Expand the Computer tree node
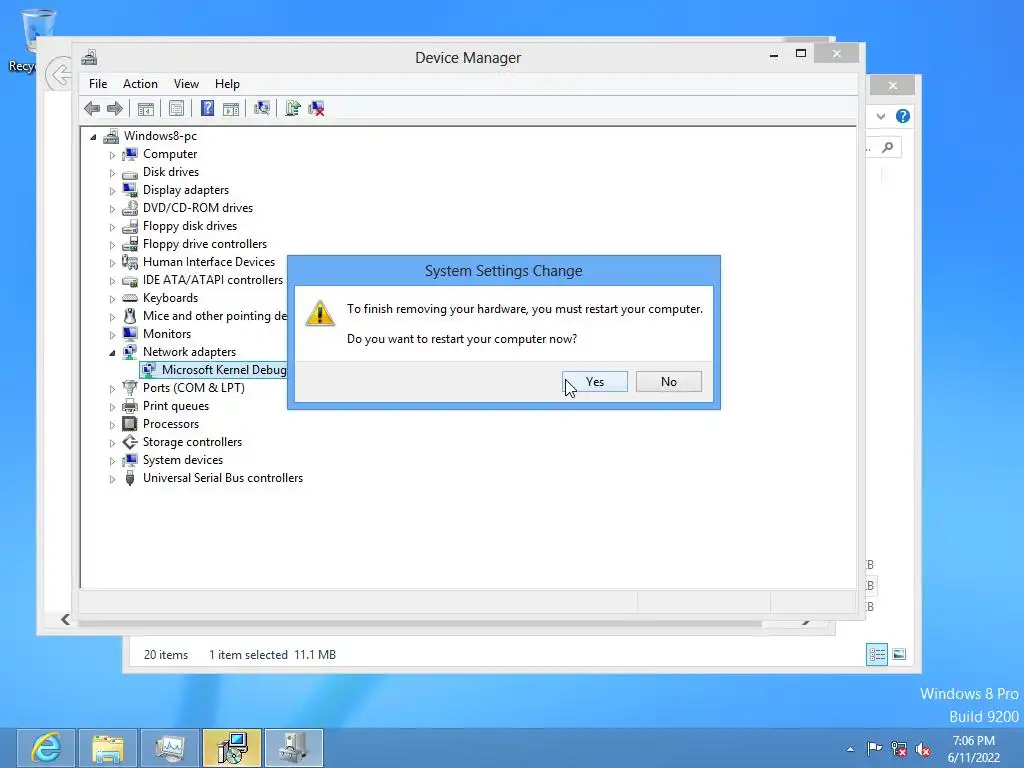1024x768 pixels. pyautogui.click(x=112, y=155)
